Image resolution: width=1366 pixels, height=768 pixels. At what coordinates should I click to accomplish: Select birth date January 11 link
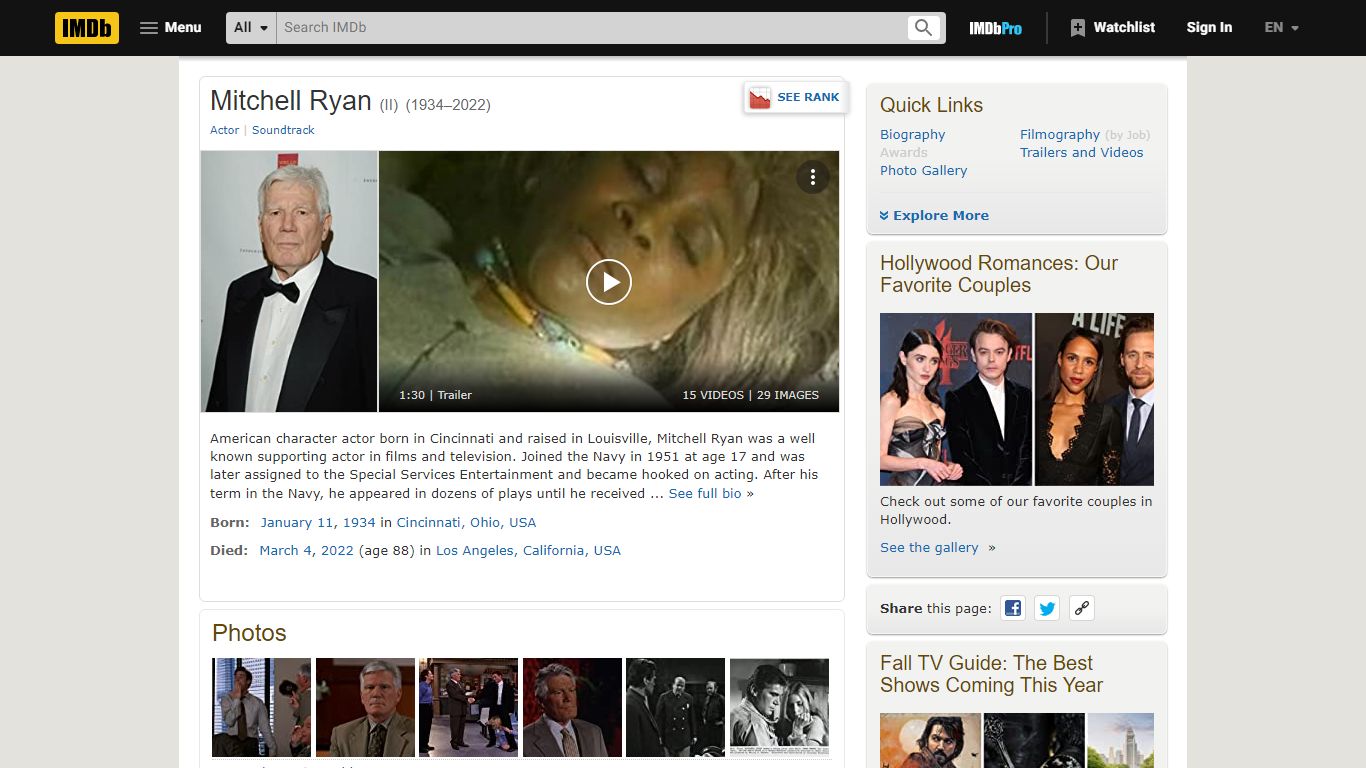pos(298,522)
